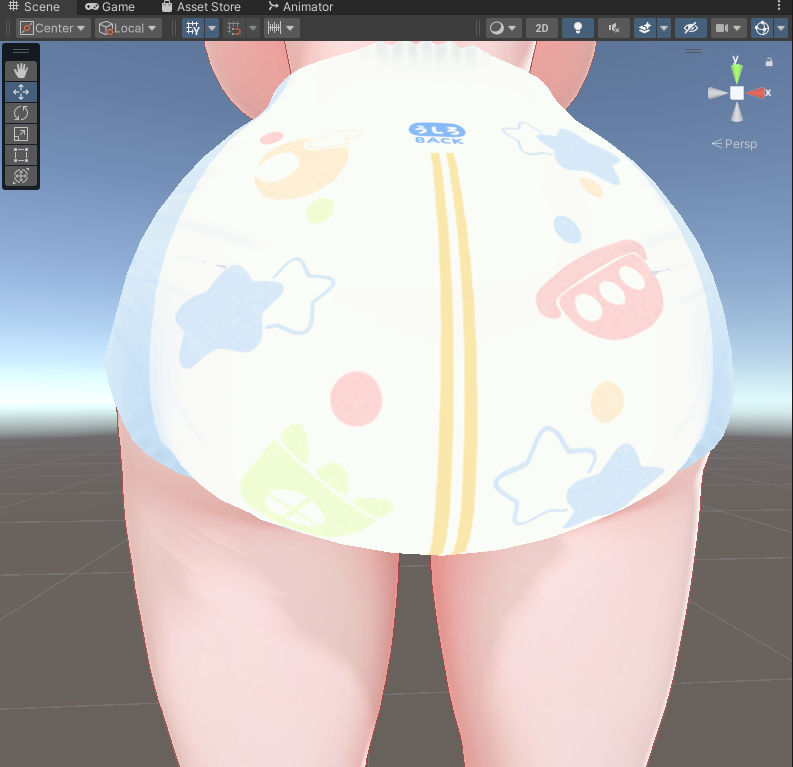This screenshot has height=767, width=793.
Task: Grab the orientation gizmo overlay handle
Action: coord(693,51)
